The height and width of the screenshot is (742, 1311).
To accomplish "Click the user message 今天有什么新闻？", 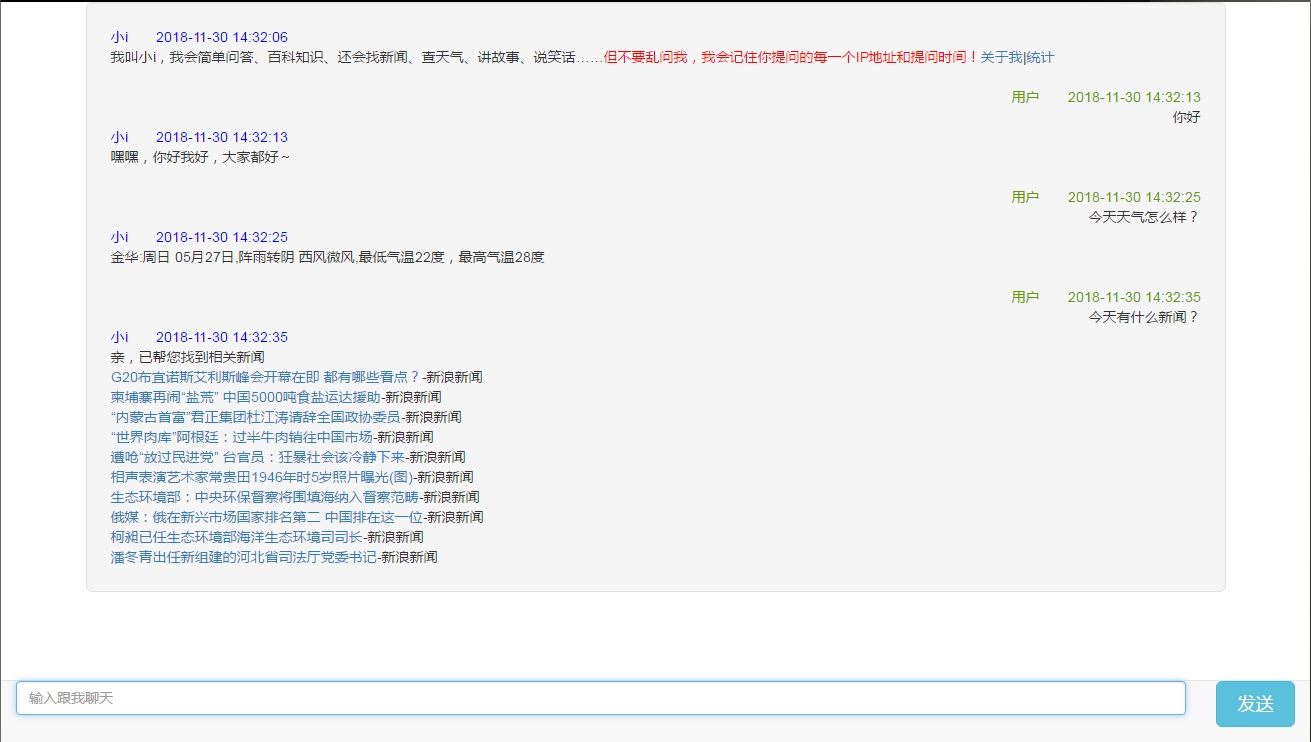I will pyautogui.click(x=1143, y=317).
